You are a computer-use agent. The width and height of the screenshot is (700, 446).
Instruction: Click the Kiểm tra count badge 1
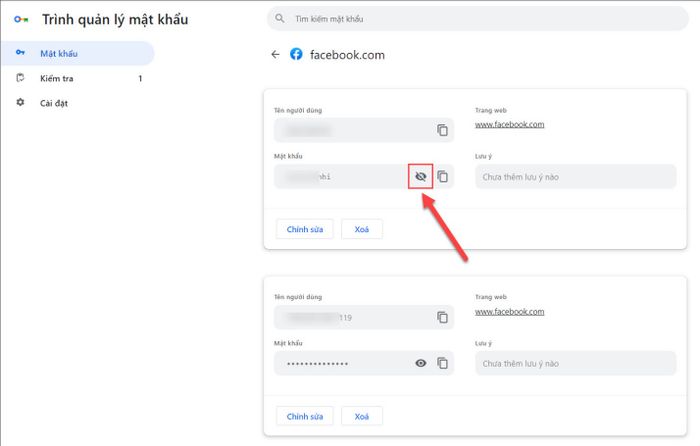pyautogui.click(x=140, y=79)
